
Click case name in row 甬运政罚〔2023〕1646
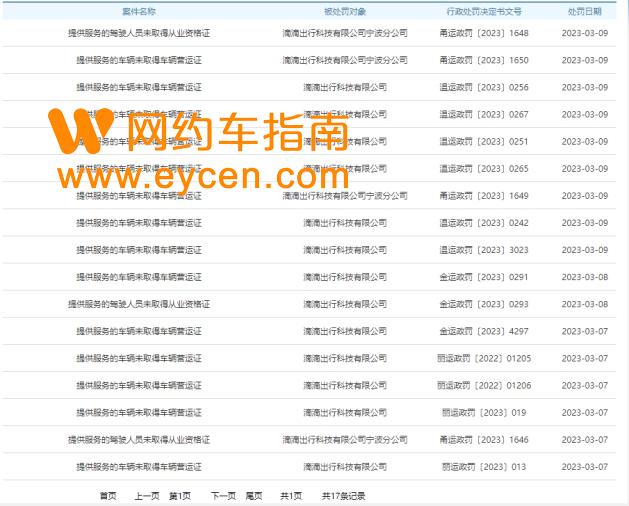pos(139,440)
